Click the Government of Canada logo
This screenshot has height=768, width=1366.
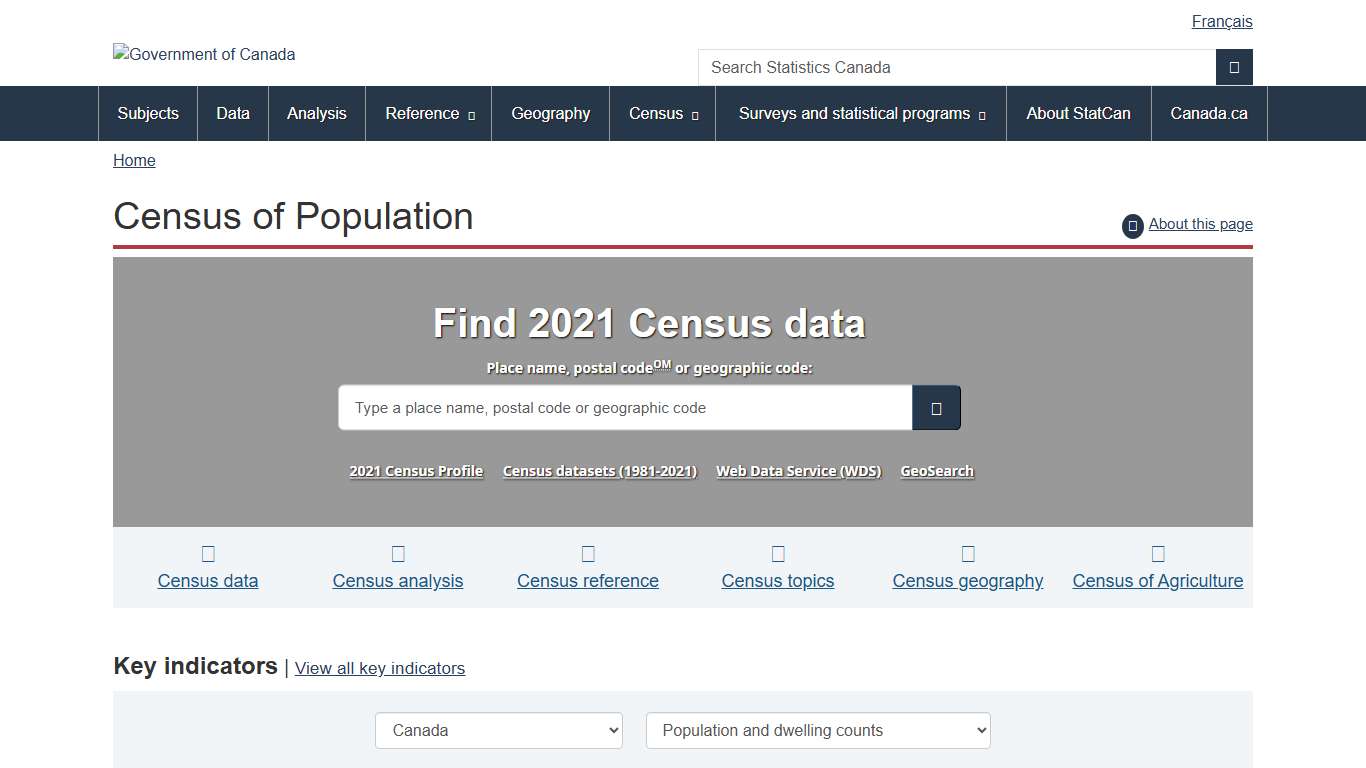pos(204,54)
